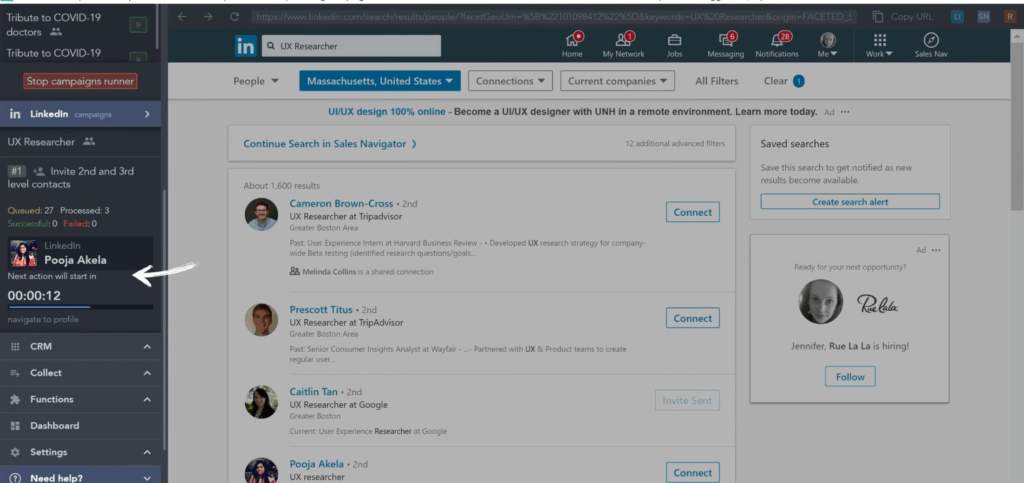Click Stop campaigns runner button
The height and width of the screenshot is (483, 1024).
pyautogui.click(x=80, y=81)
